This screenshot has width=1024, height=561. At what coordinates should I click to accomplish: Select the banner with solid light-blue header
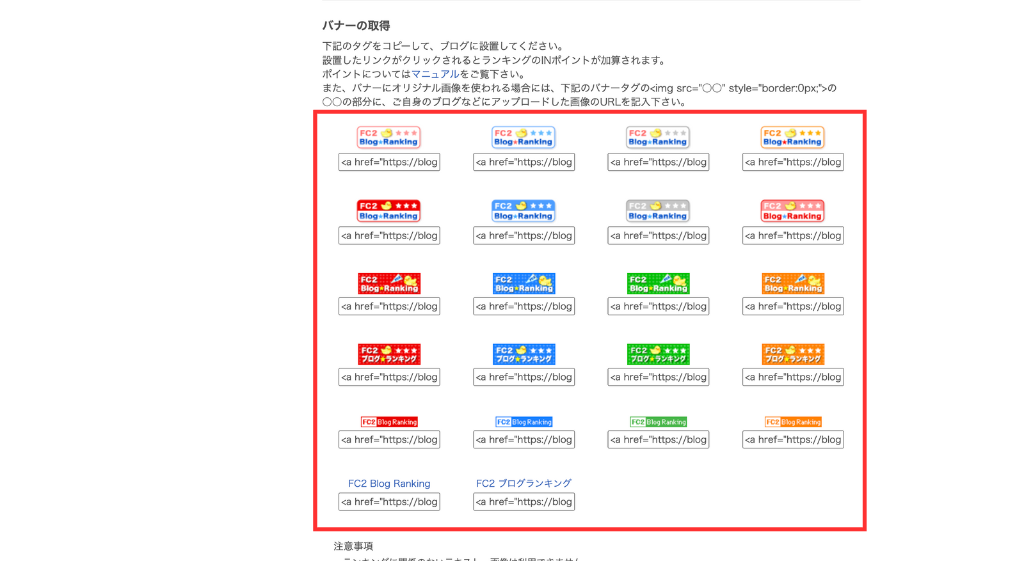524,211
